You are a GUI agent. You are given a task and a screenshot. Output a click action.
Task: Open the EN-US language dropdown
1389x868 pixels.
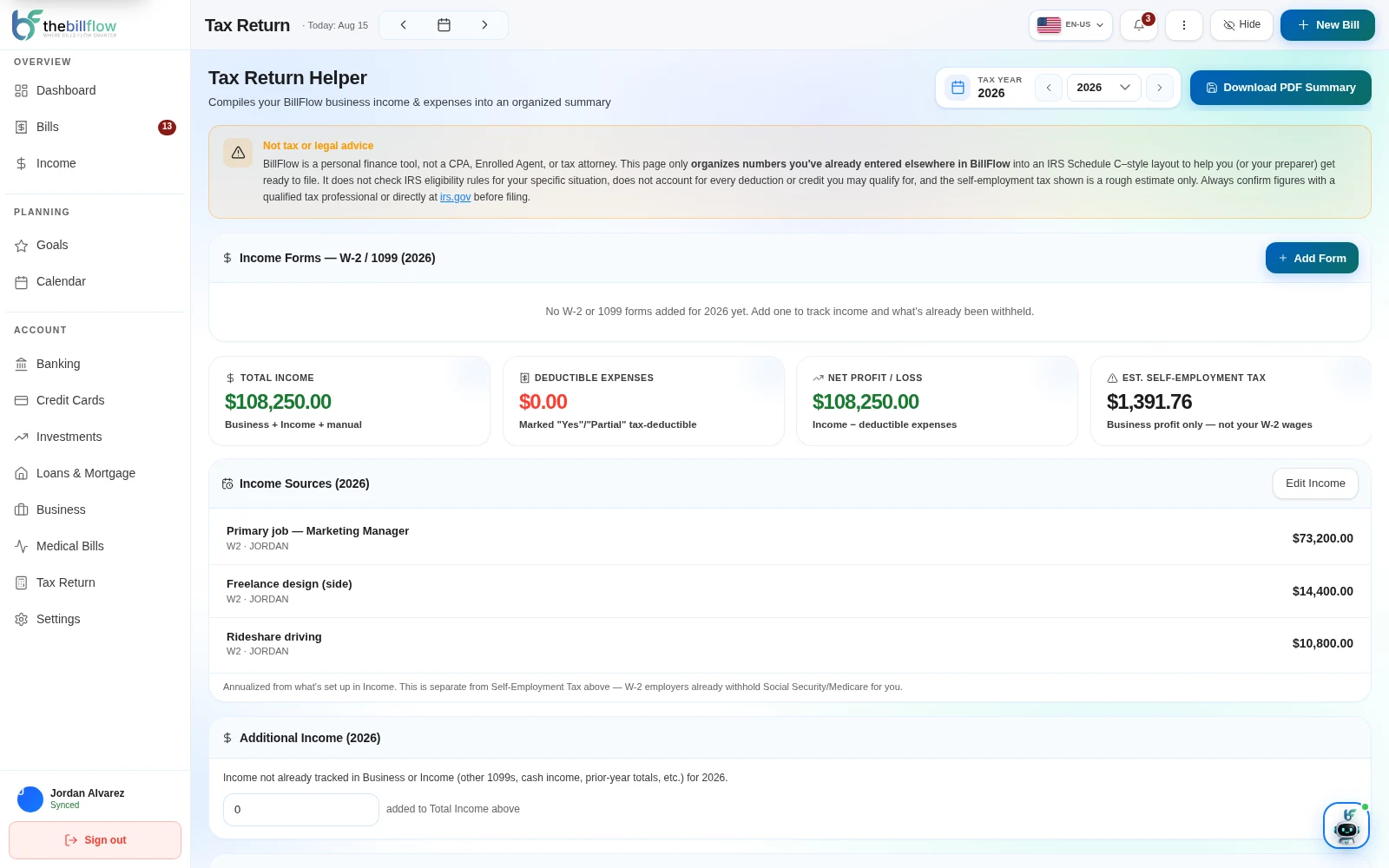[x=1070, y=25]
